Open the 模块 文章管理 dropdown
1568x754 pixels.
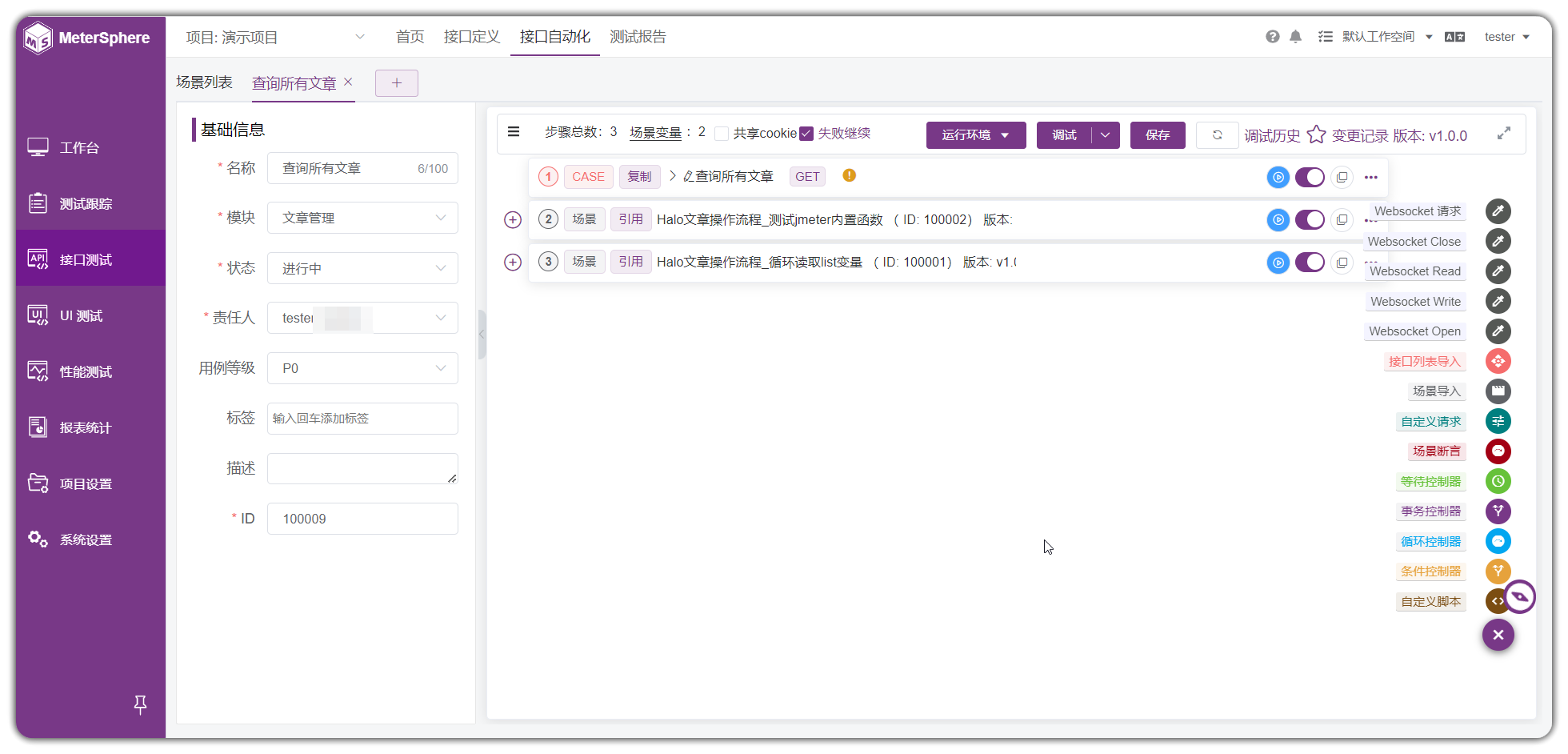pos(362,218)
